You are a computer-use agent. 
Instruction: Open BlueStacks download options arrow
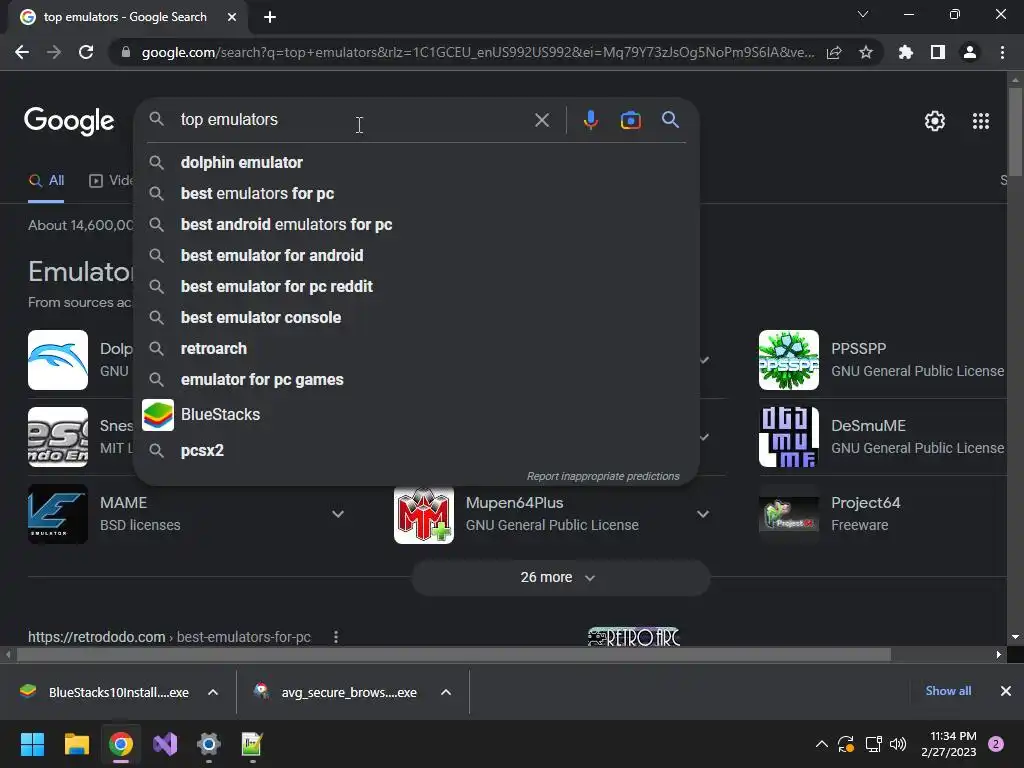[x=213, y=692]
